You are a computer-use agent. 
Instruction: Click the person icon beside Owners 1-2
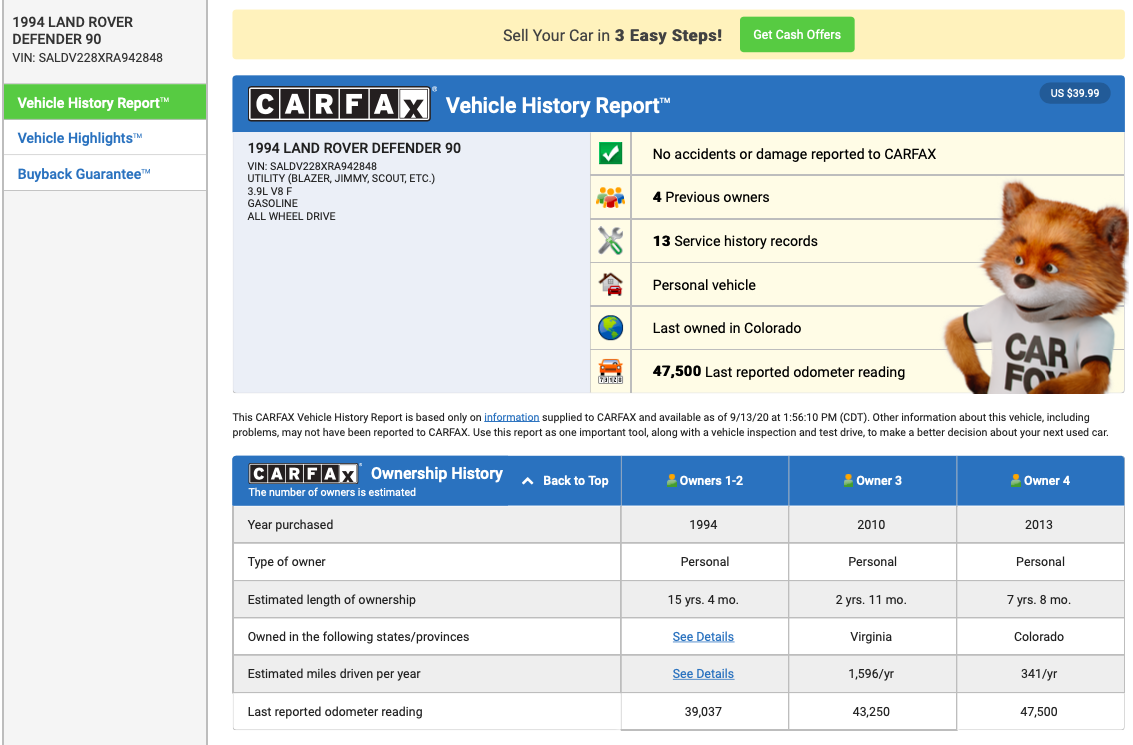coord(671,480)
